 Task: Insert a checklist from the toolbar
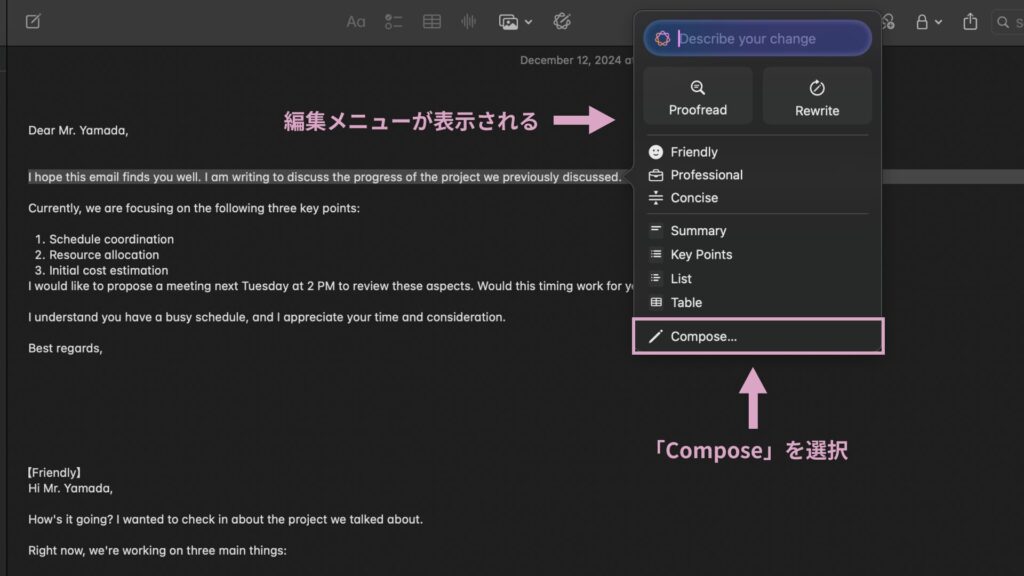point(394,20)
